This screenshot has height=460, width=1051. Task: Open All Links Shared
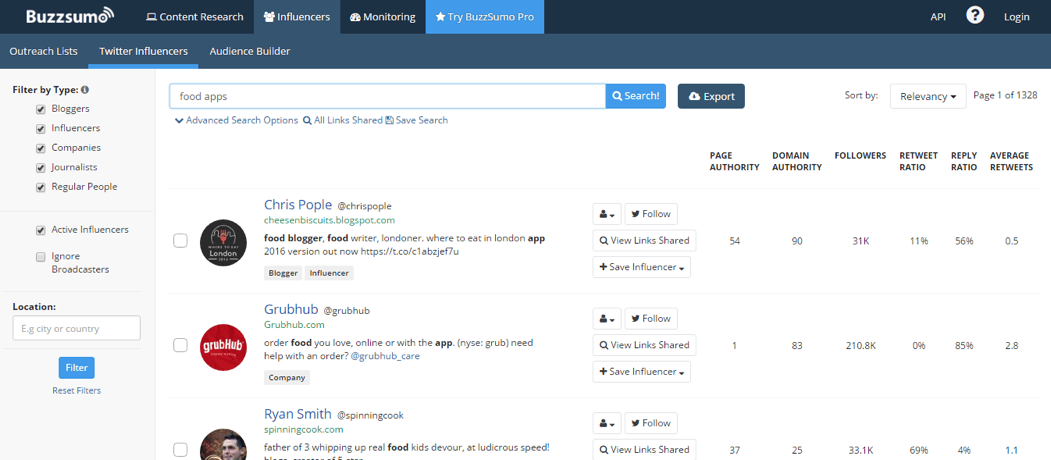click(x=343, y=120)
